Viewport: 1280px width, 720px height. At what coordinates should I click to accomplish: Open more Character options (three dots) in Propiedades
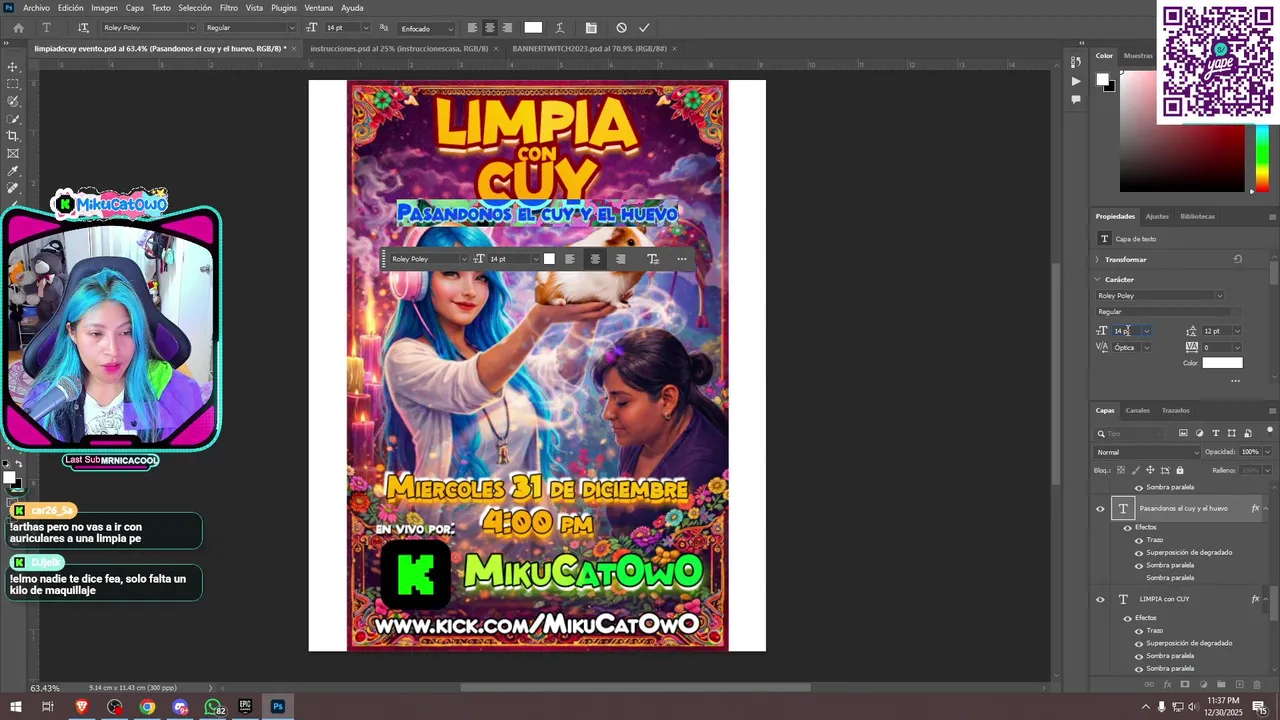[x=1235, y=381]
